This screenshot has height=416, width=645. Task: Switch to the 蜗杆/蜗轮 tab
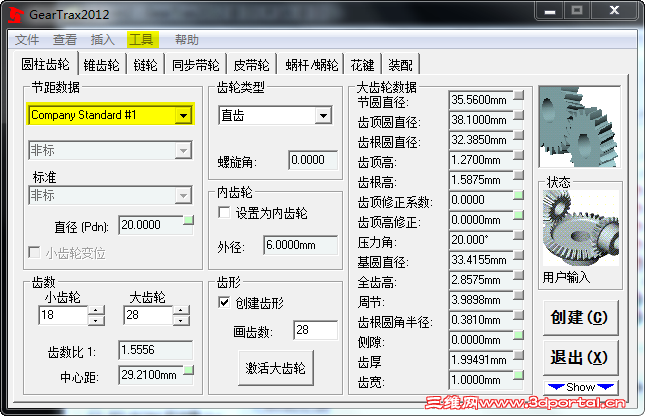(x=311, y=65)
